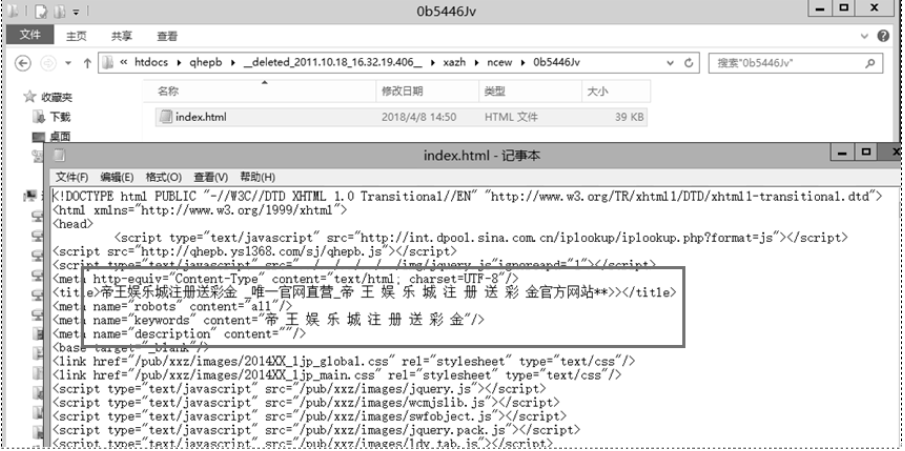Open quick access toolbar customize dropdown
The image size is (905, 451).
point(76,11)
